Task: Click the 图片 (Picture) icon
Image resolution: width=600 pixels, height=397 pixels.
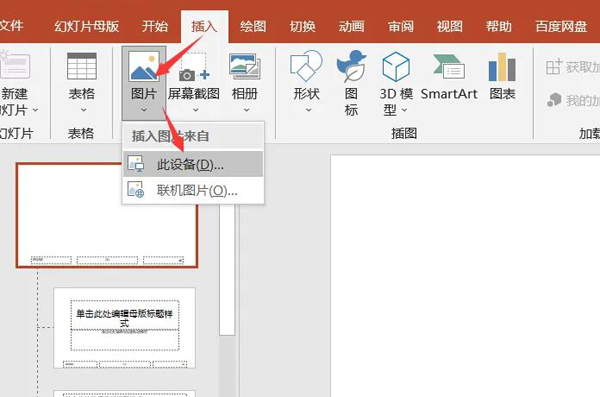Action: click(143, 66)
